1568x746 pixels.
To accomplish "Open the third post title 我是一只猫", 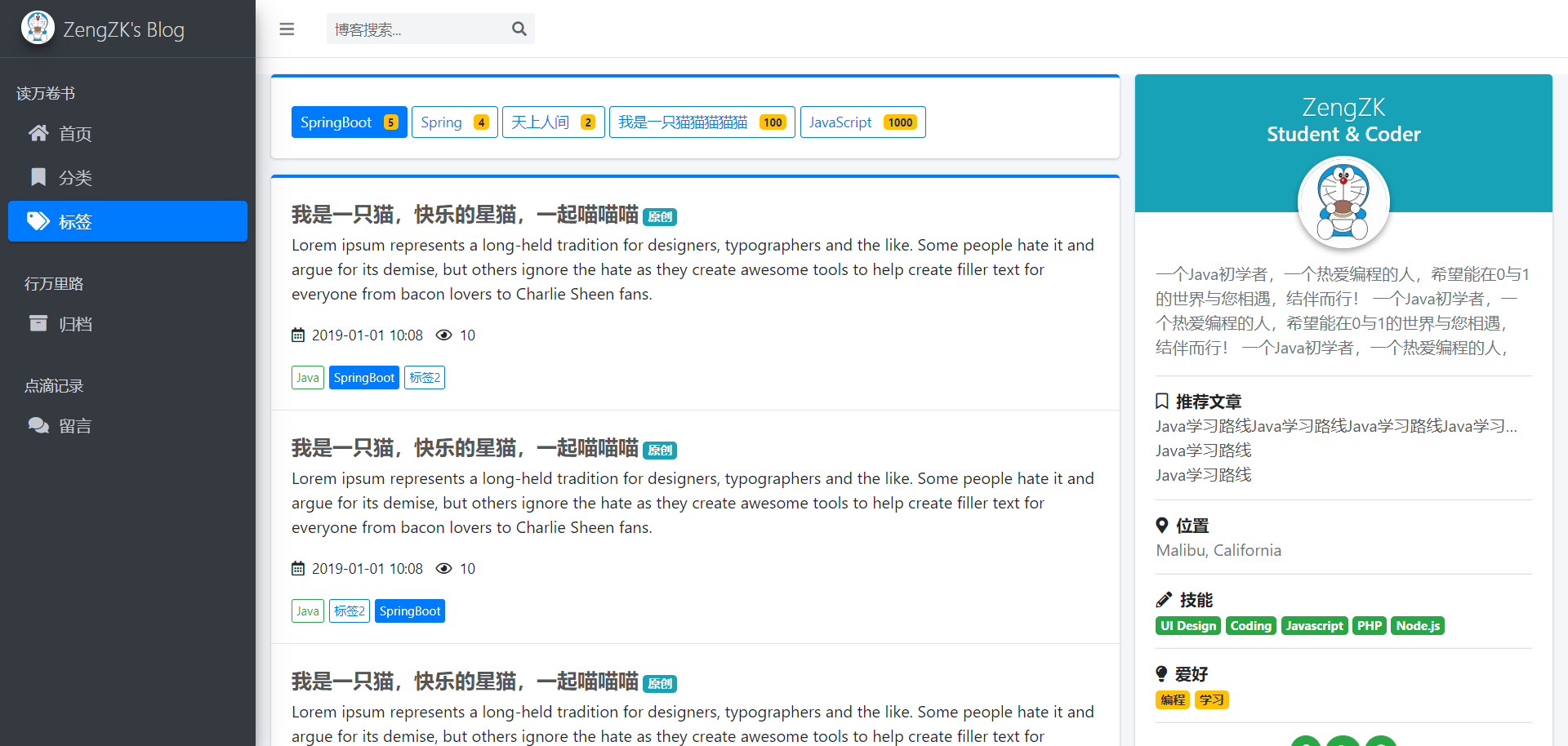I will tap(465, 682).
